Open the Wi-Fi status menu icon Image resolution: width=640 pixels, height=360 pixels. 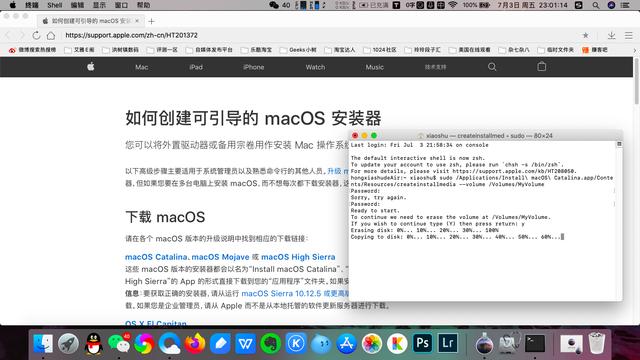(x=452, y=5)
